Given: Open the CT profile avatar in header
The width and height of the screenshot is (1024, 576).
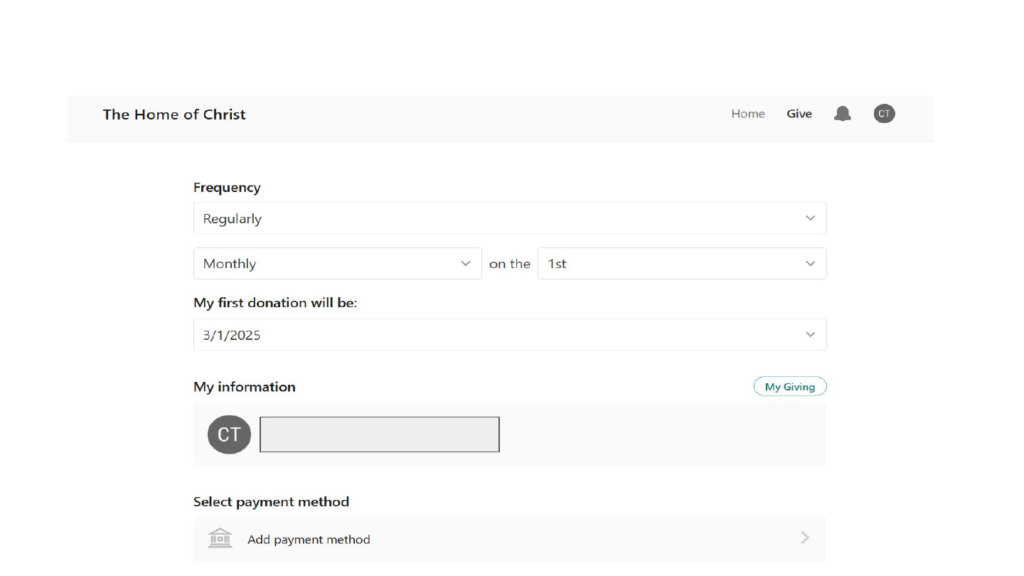Looking at the screenshot, I should (884, 114).
